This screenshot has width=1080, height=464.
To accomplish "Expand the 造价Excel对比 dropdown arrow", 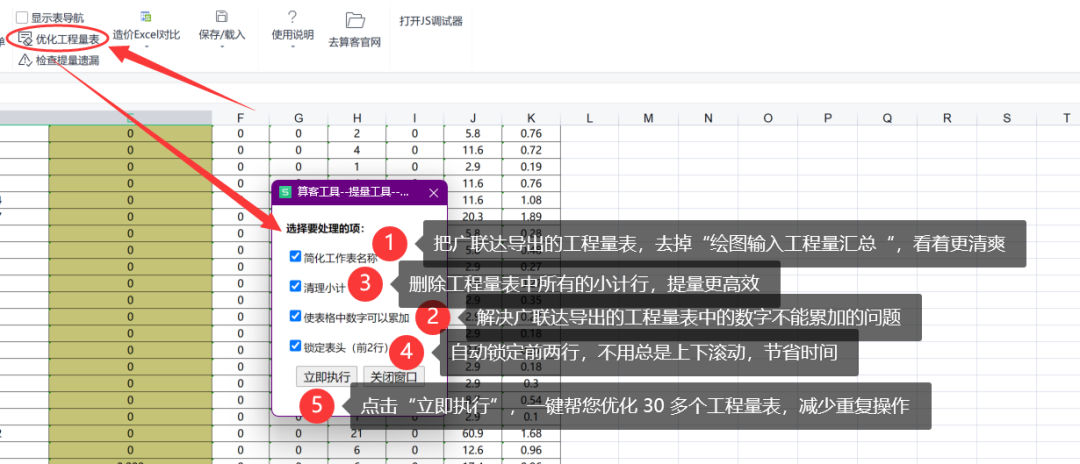I will point(146,47).
